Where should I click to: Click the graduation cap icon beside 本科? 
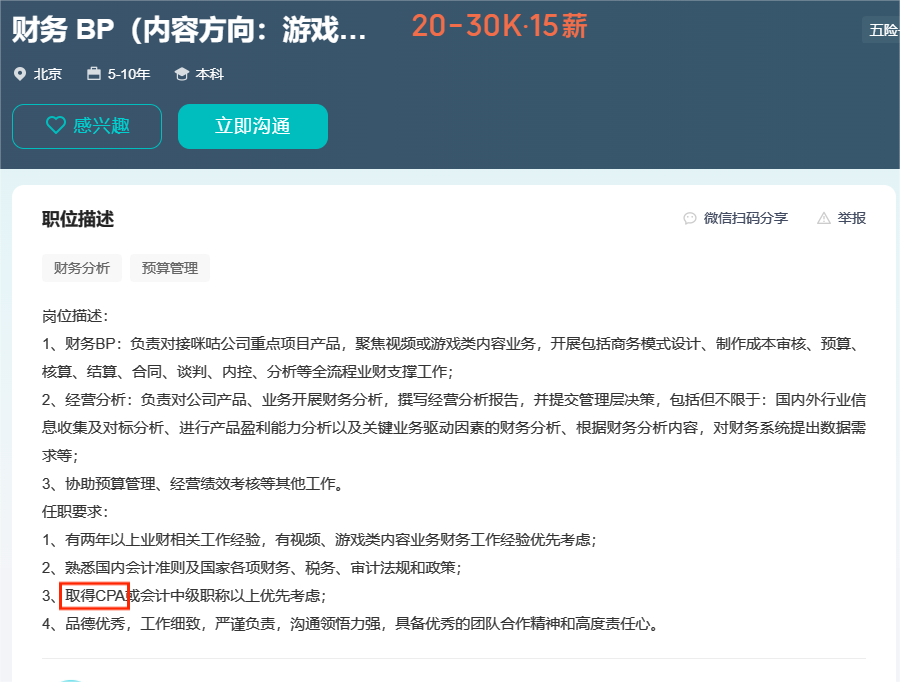click(181, 74)
